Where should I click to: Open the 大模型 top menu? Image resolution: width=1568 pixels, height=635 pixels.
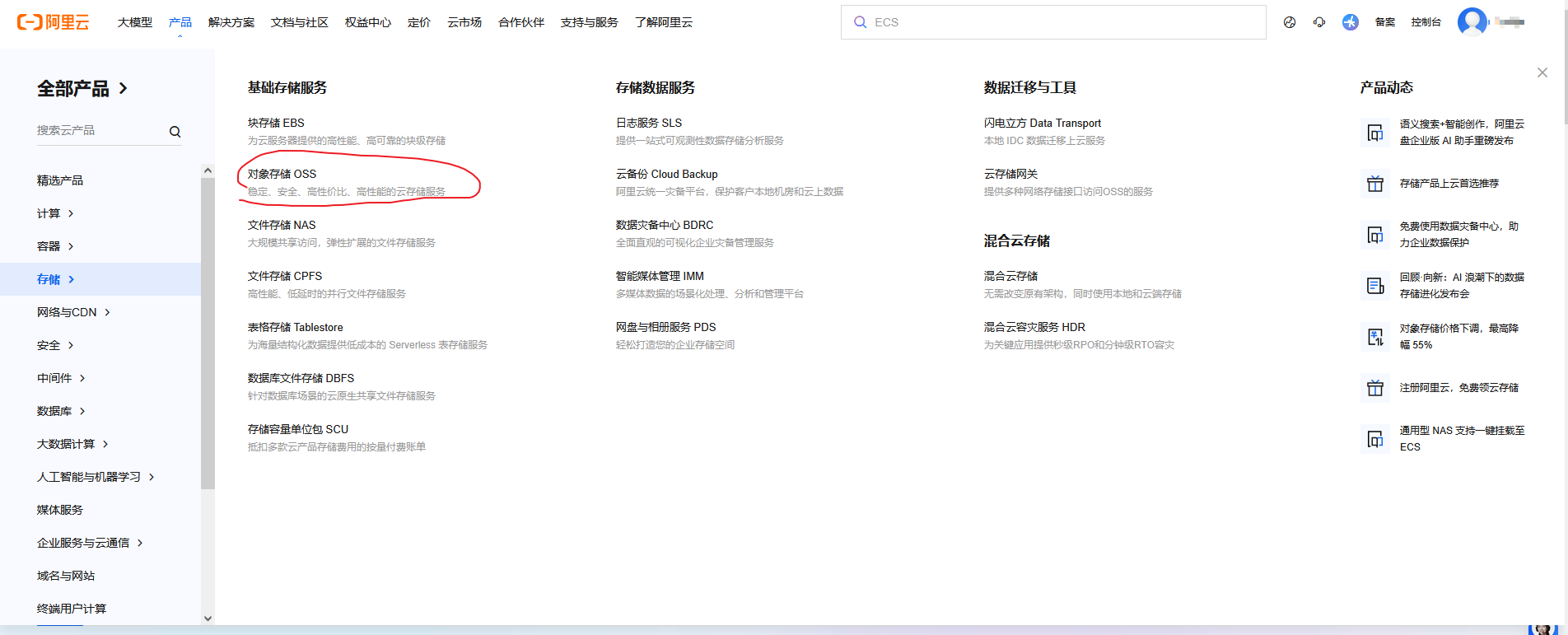135,22
